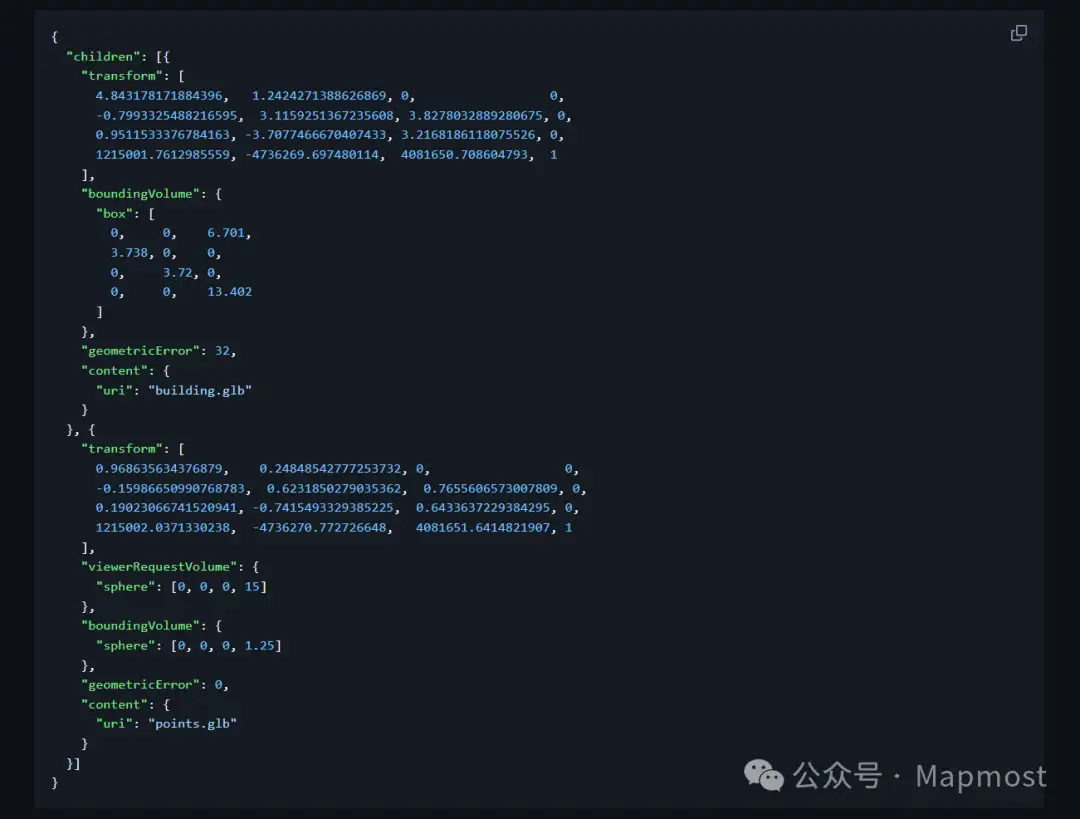The height and width of the screenshot is (819, 1080).
Task: Click the box value 6.701
Action: click(225, 234)
